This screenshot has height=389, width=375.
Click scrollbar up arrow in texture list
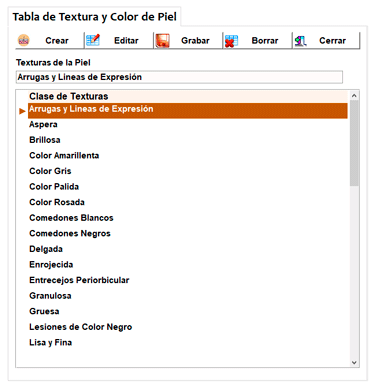click(x=354, y=96)
